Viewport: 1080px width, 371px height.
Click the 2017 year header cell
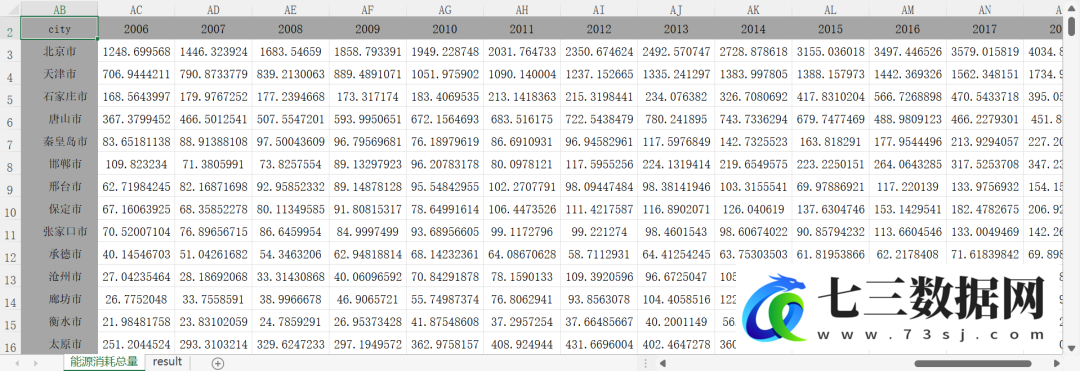(985, 29)
